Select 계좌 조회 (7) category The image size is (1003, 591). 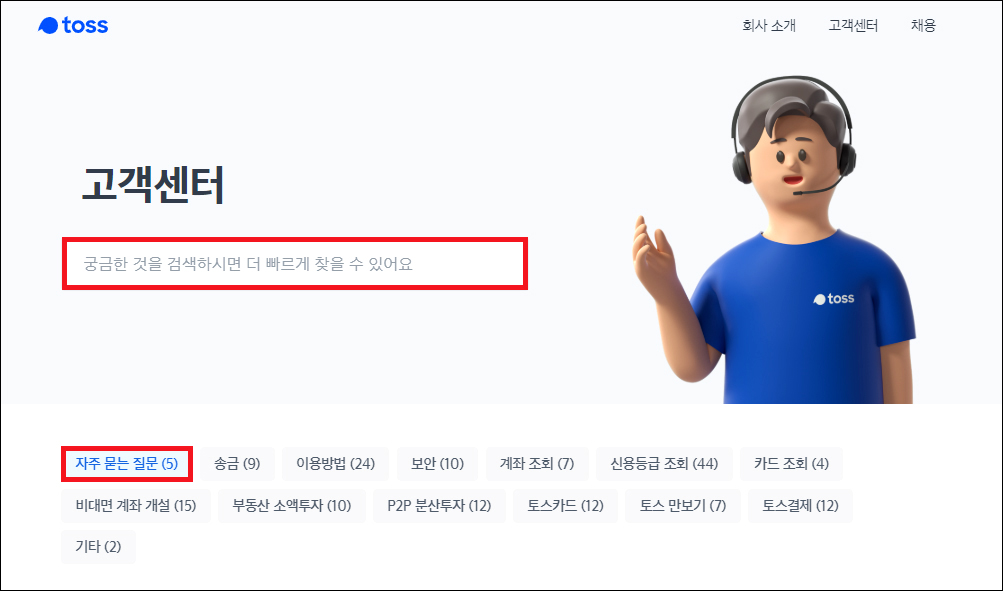coord(537,464)
